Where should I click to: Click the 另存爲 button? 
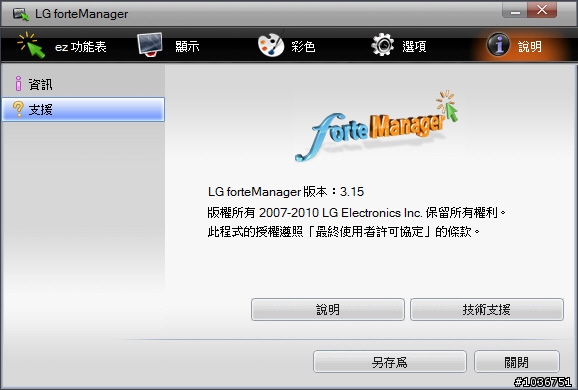pyautogui.click(x=390, y=362)
